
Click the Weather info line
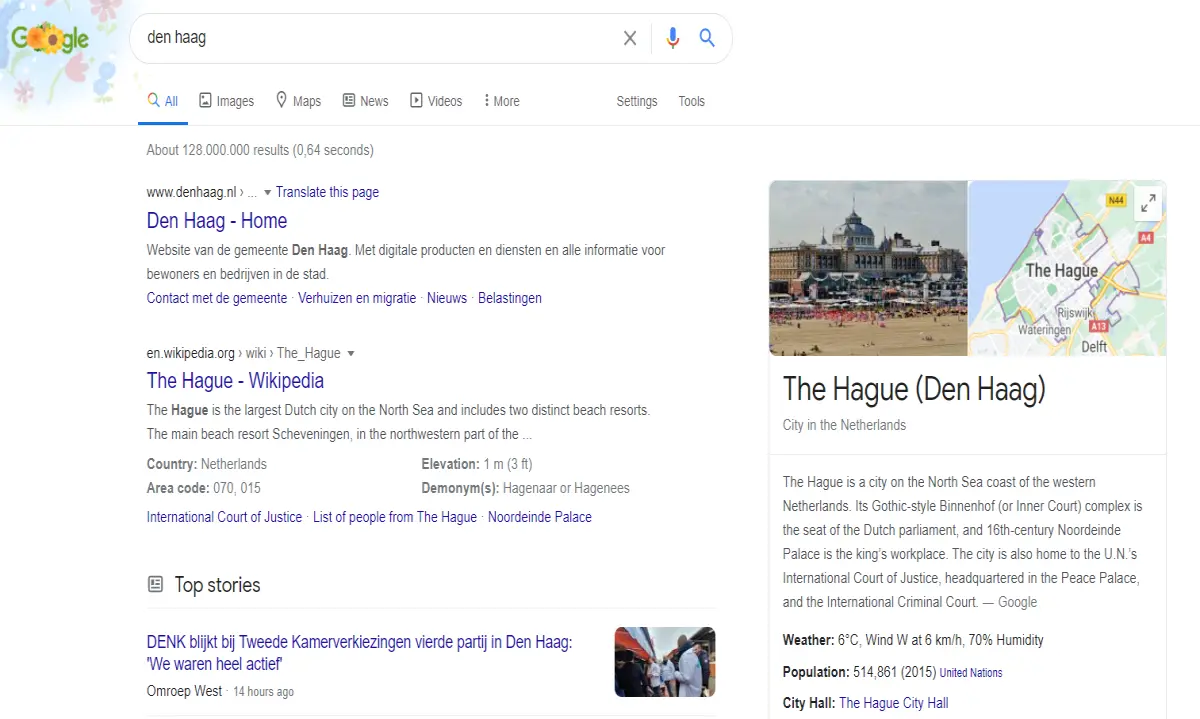(x=913, y=640)
